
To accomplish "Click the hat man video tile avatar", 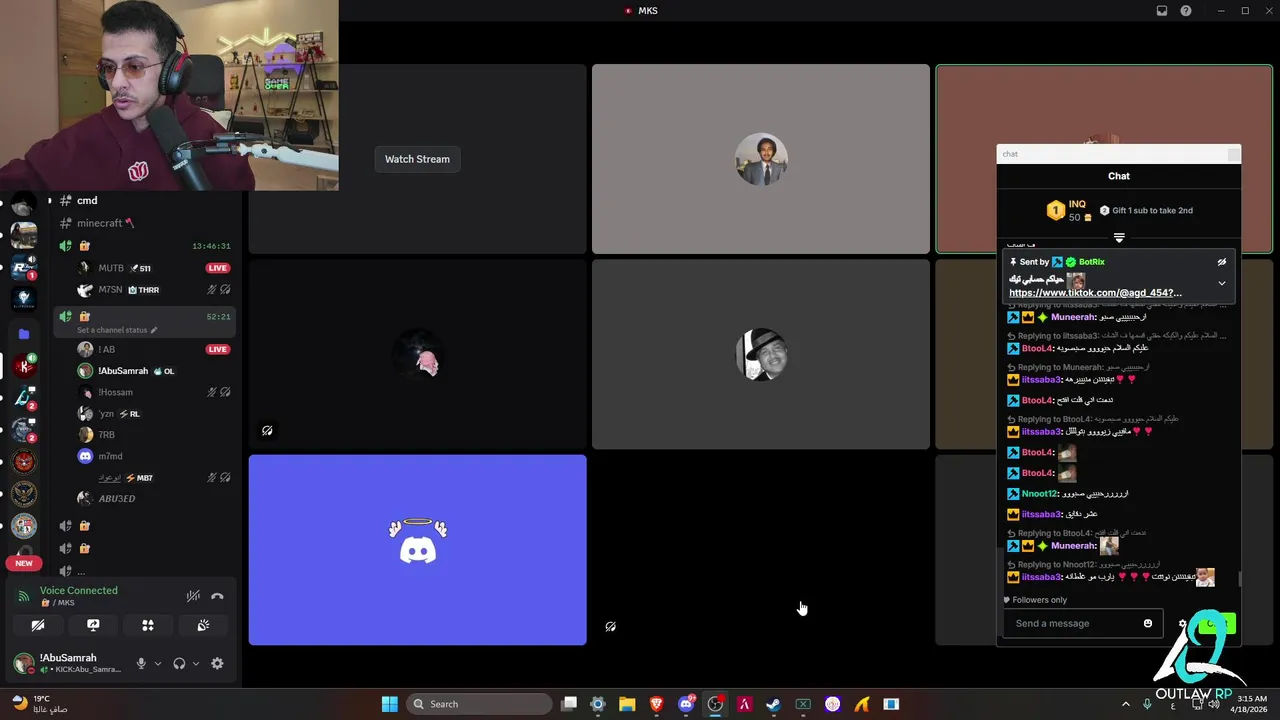I will 761,354.
